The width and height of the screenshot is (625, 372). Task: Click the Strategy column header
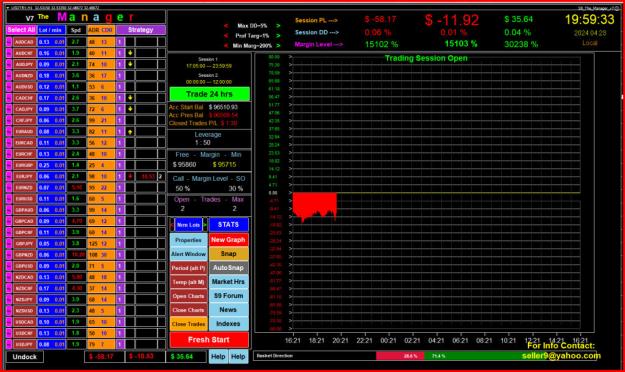click(x=141, y=30)
